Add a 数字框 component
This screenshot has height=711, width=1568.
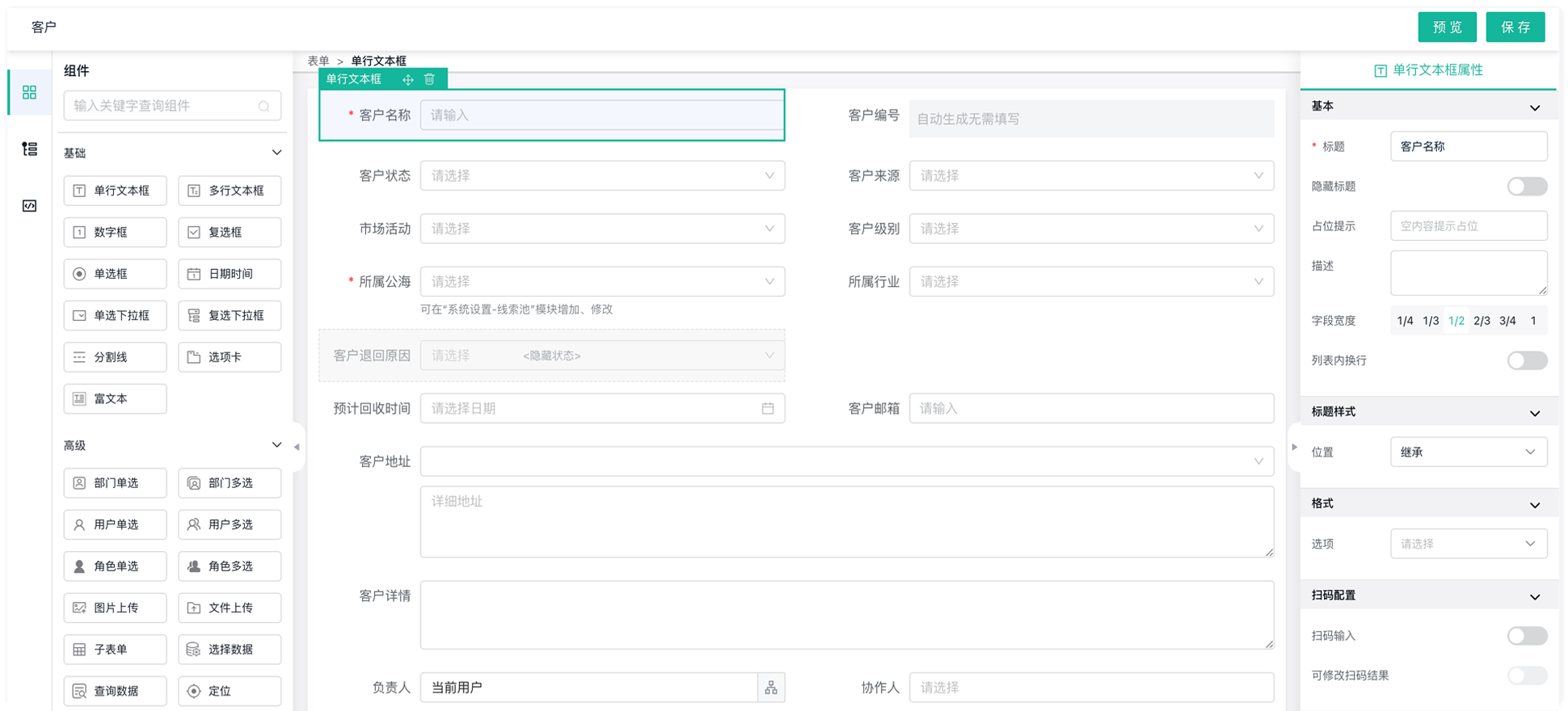coord(116,233)
